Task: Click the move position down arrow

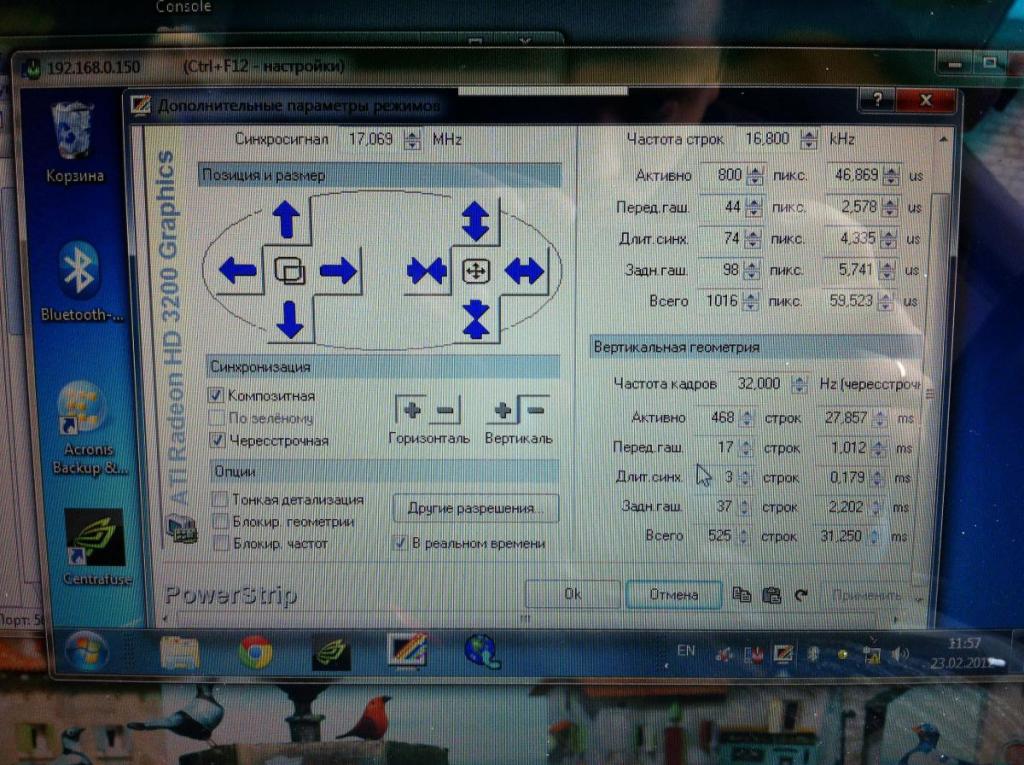Action: point(289,320)
